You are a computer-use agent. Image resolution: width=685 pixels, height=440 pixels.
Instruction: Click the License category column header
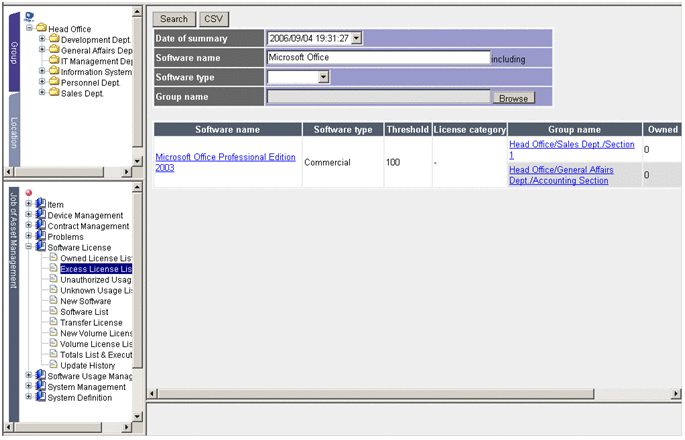470,129
